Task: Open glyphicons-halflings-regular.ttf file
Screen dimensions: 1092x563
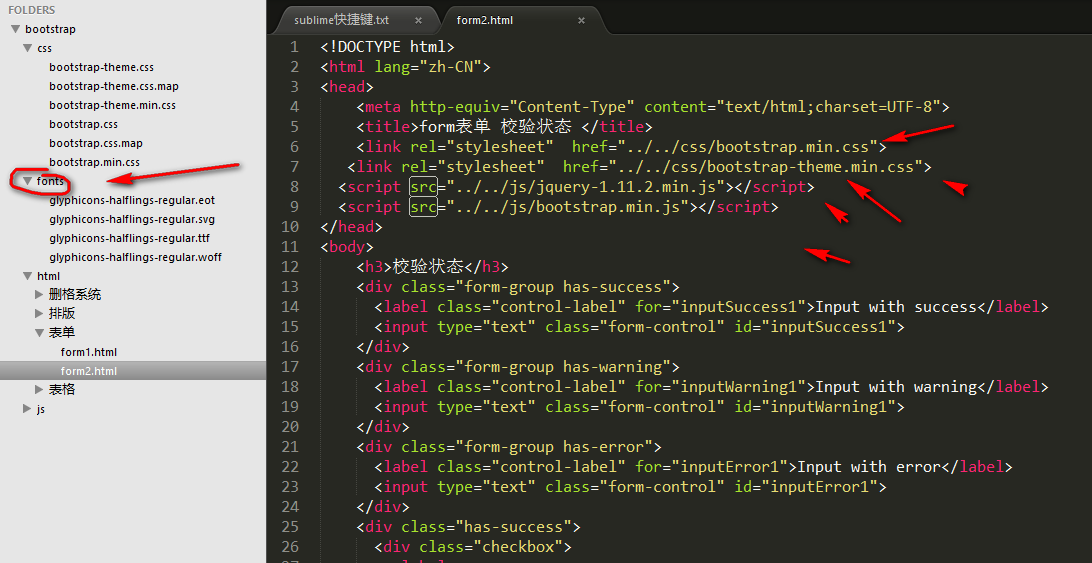Action: tap(130, 238)
